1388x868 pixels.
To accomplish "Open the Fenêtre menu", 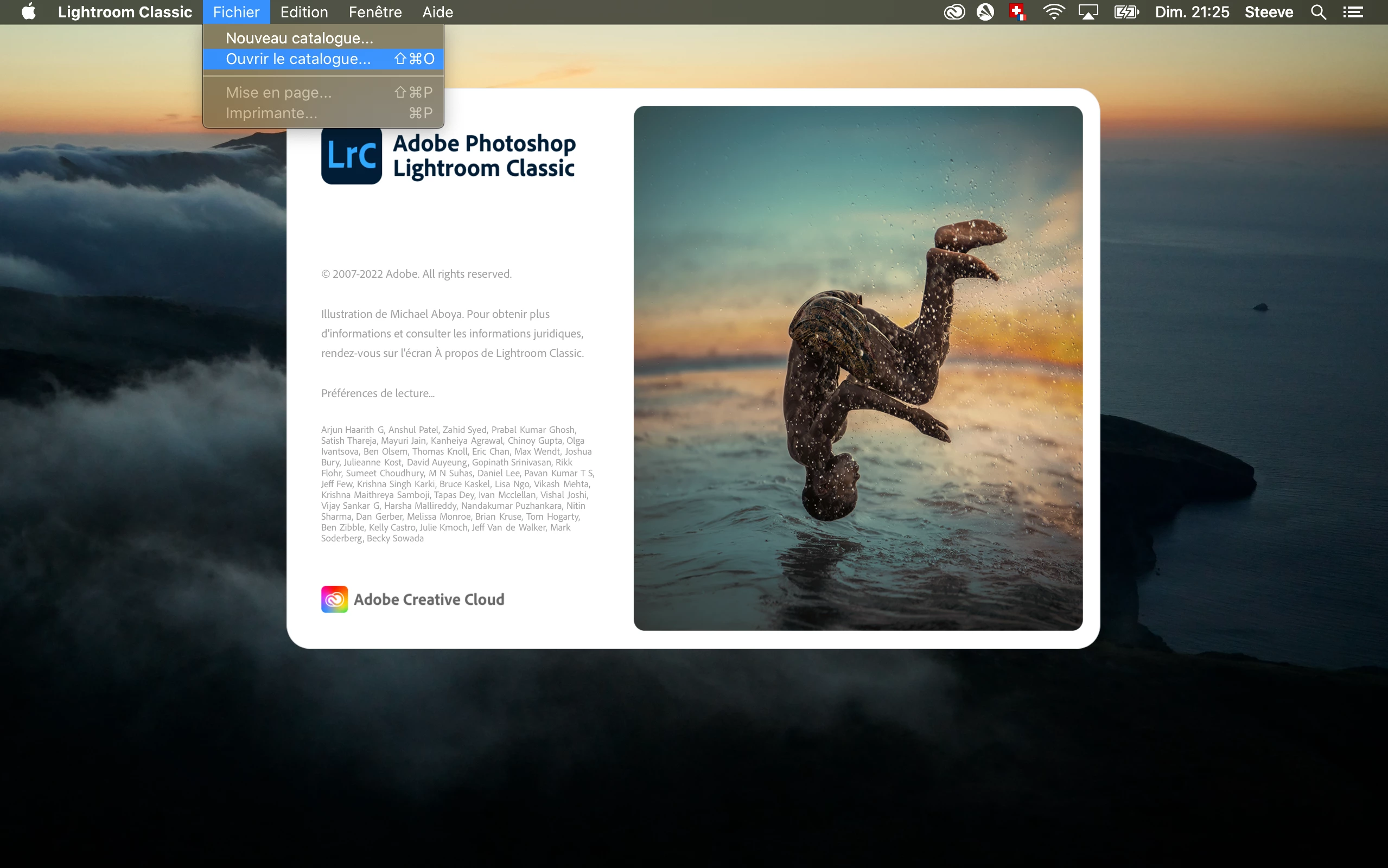I will click(x=375, y=12).
